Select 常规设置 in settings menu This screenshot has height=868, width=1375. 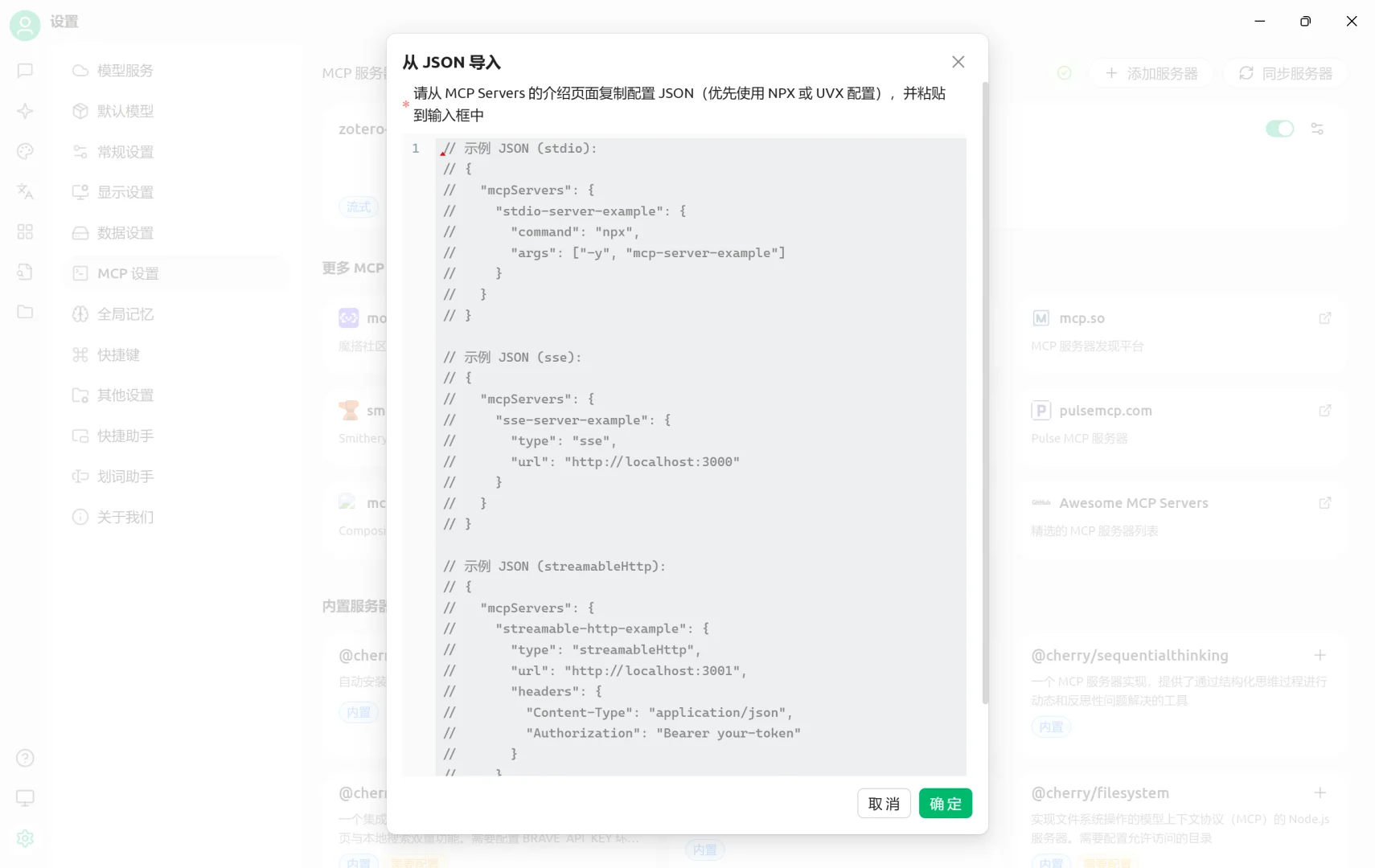tap(175, 152)
